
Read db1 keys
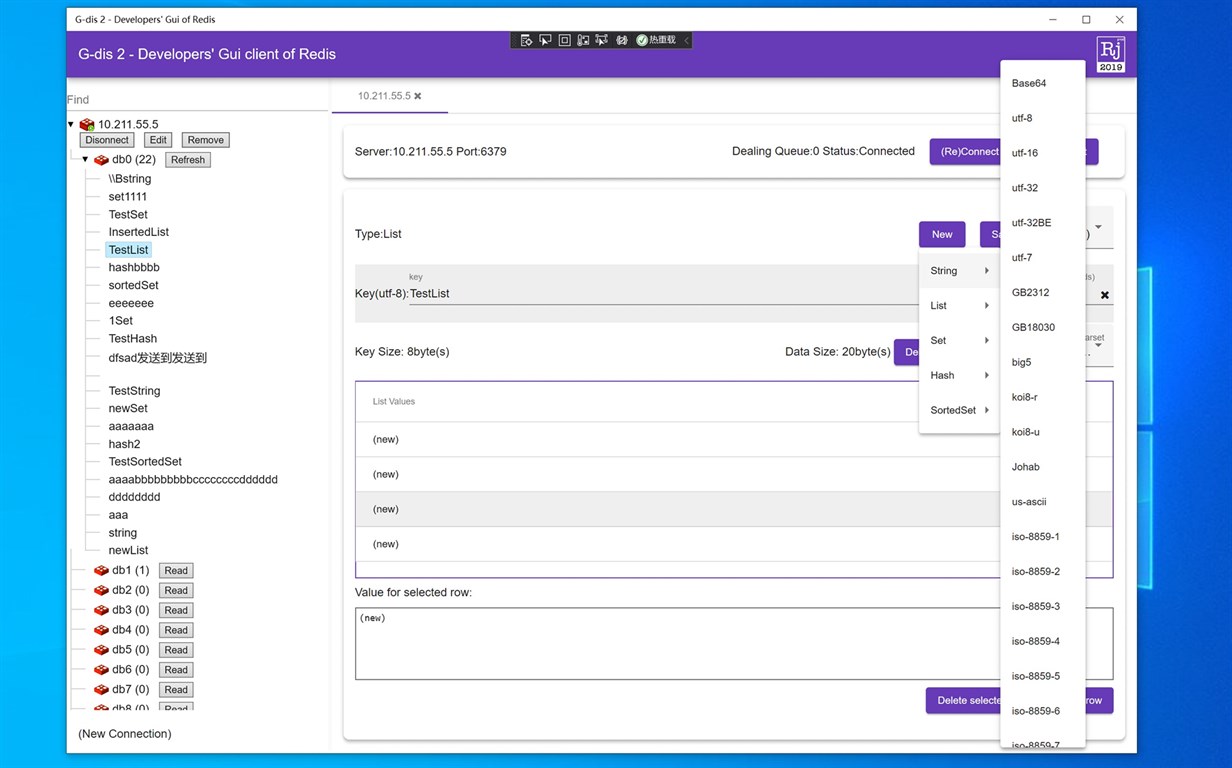[x=176, y=571]
